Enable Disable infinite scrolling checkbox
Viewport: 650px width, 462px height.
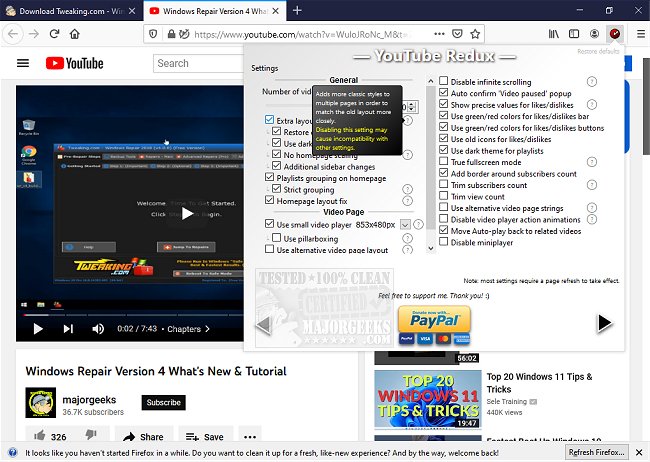point(444,81)
